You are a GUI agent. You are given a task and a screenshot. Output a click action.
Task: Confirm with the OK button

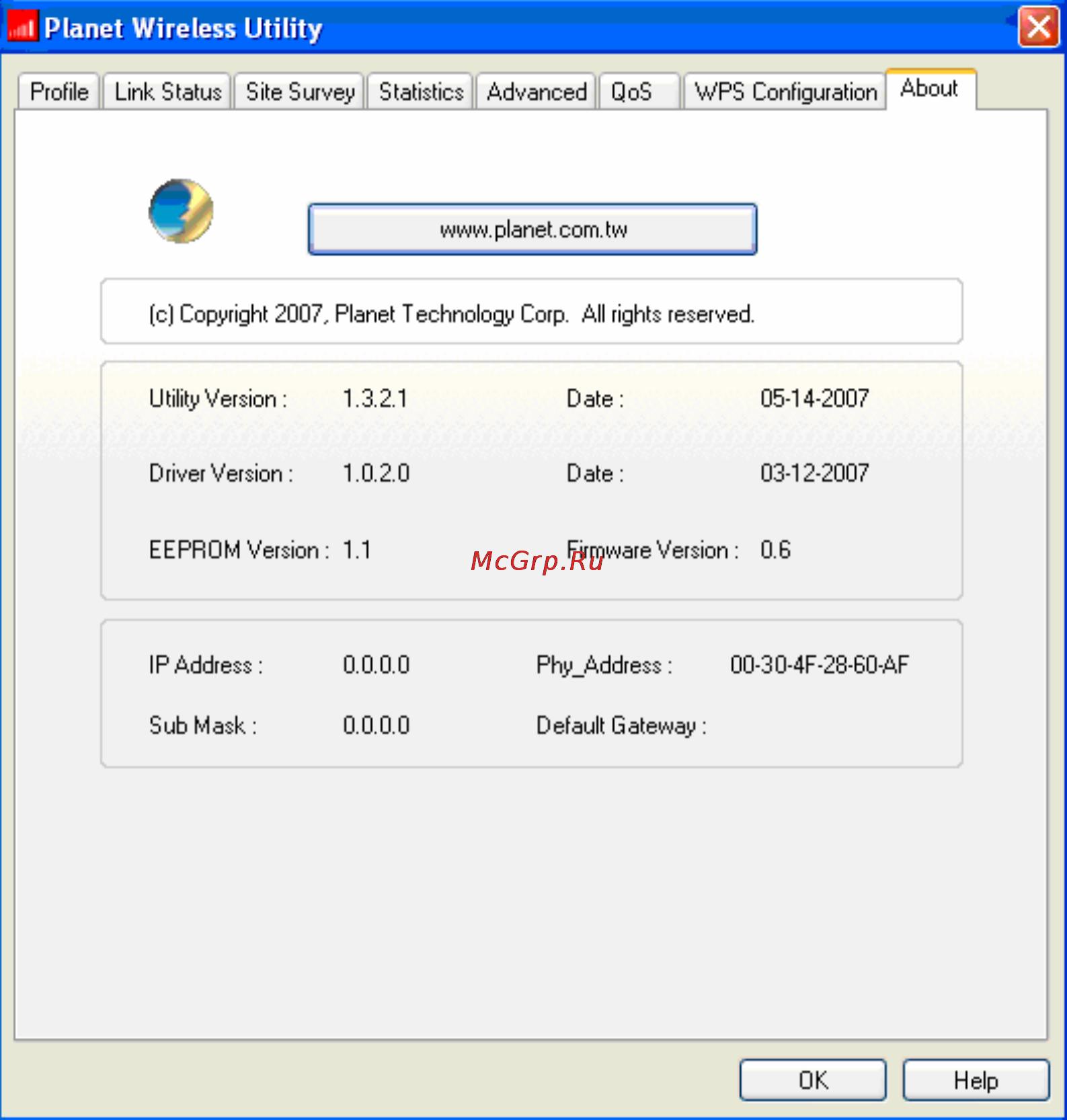coord(813,1080)
